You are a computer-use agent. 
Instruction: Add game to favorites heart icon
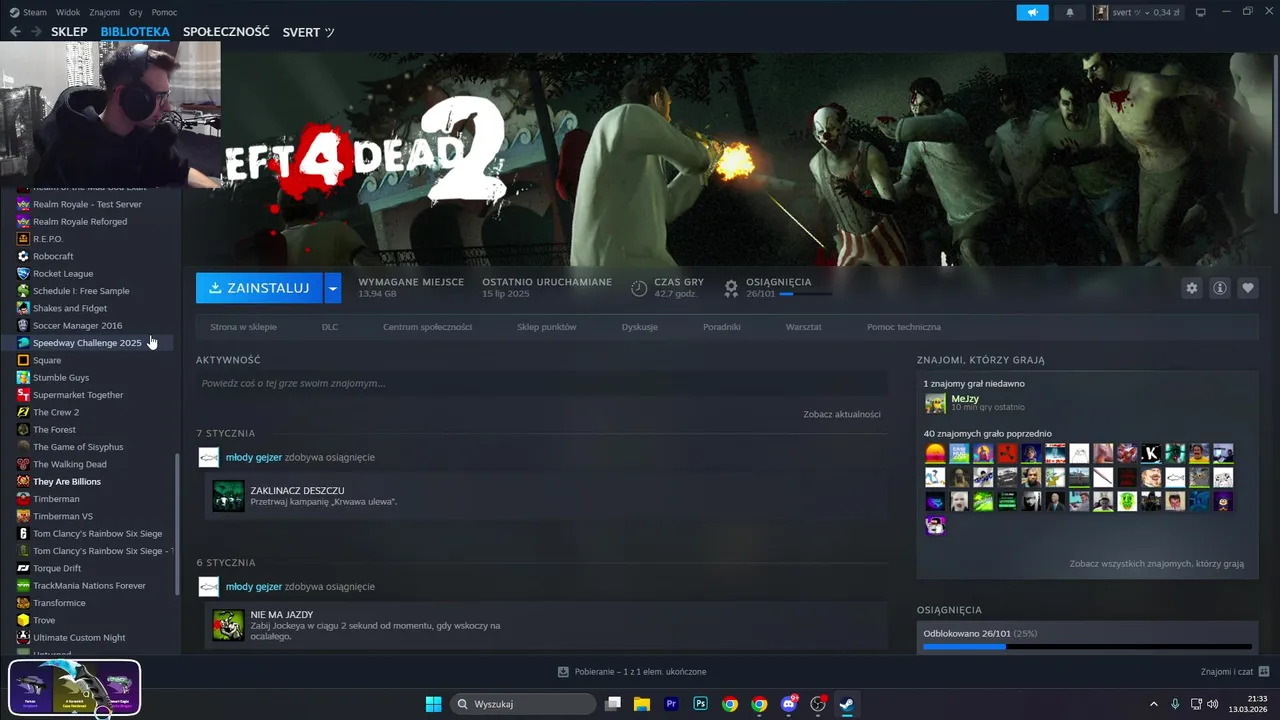[1248, 288]
